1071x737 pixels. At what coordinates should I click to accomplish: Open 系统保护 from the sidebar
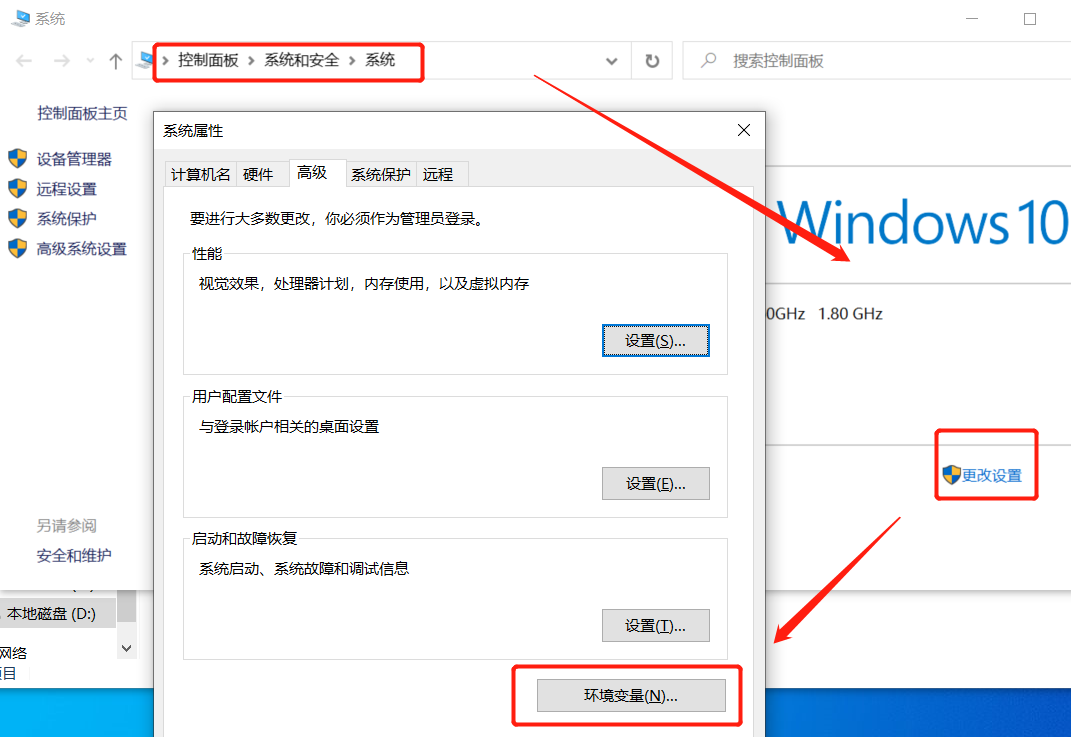click(x=66, y=219)
